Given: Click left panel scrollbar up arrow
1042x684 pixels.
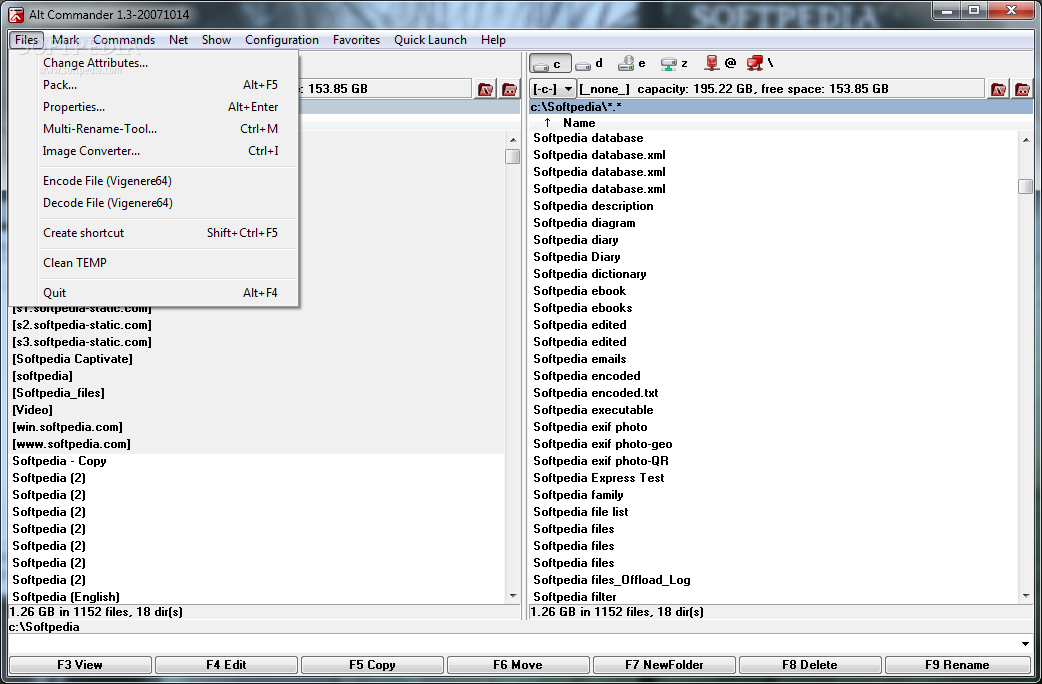Looking at the screenshot, I should (512, 140).
